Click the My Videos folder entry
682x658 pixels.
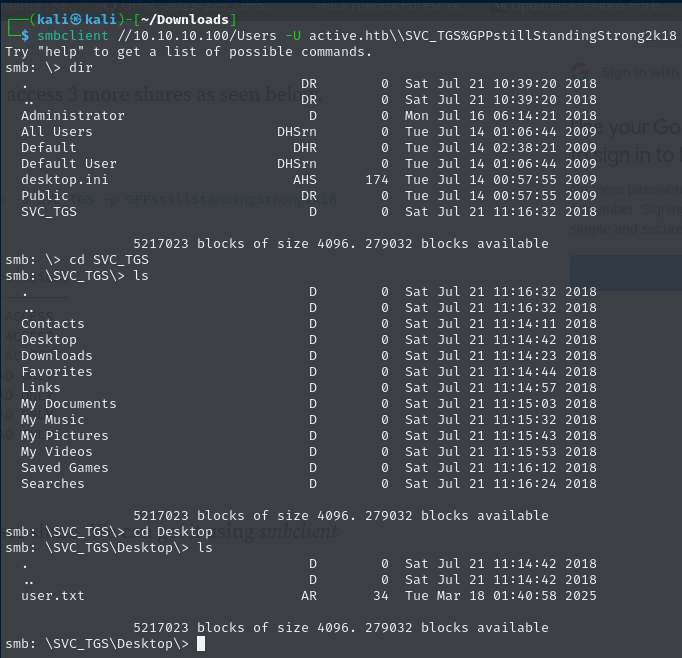coord(56,452)
